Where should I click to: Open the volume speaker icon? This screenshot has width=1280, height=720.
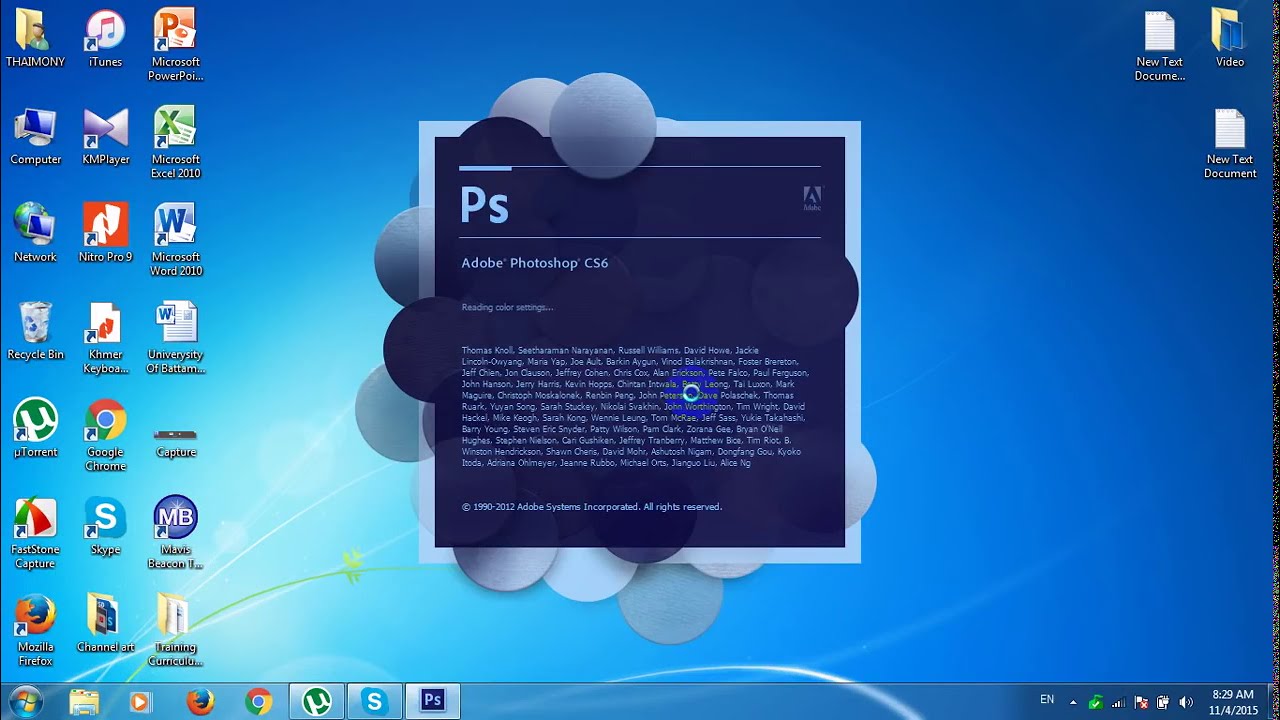point(1186,702)
